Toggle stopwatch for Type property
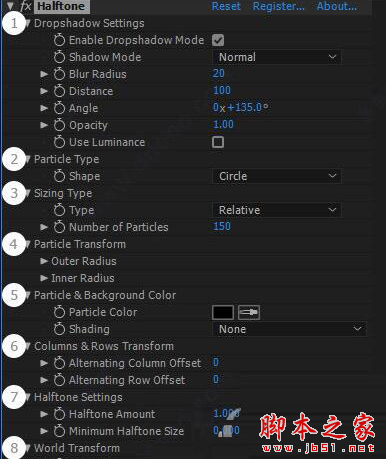Image resolution: width=386 pixels, height=459 pixels. click(x=59, y=210)
